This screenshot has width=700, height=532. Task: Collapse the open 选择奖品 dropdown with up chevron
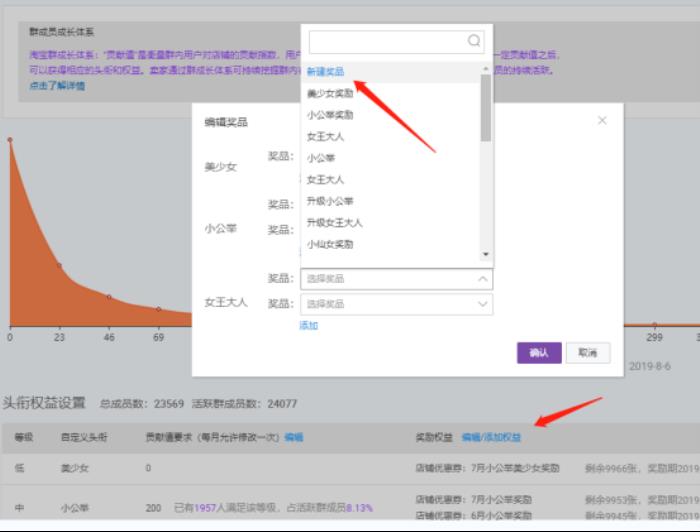[x=483, y=279]
